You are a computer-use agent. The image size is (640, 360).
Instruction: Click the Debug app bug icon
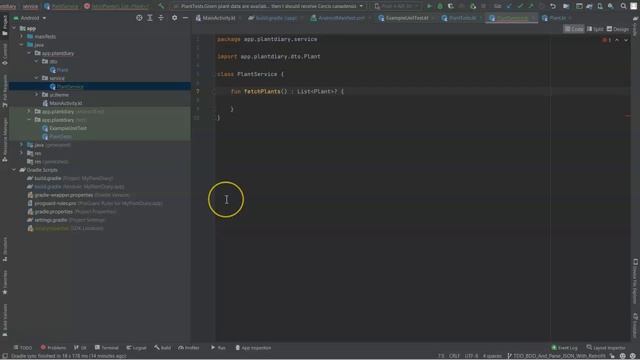pyautogui.click(x=440, y=6)
